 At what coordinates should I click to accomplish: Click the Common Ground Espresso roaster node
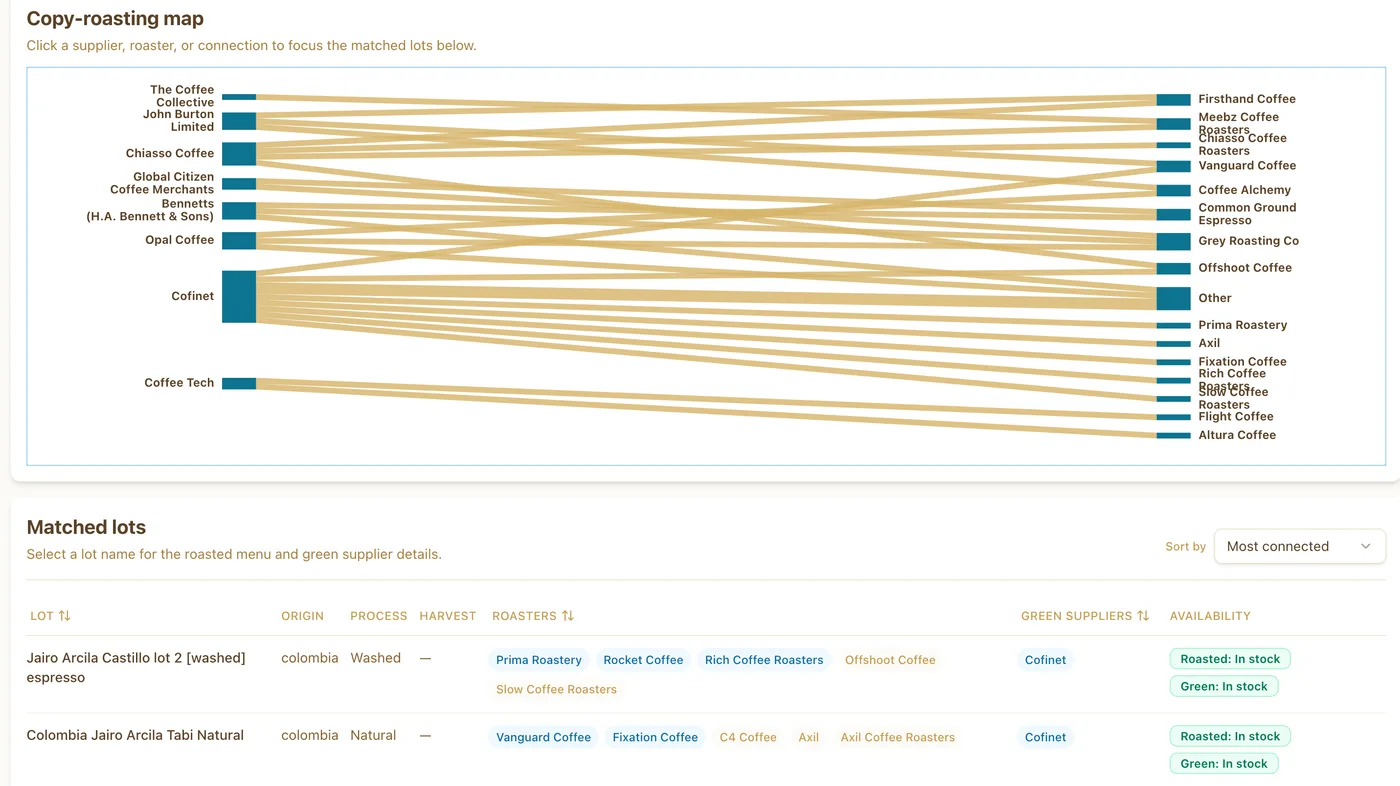point(1173,214)
